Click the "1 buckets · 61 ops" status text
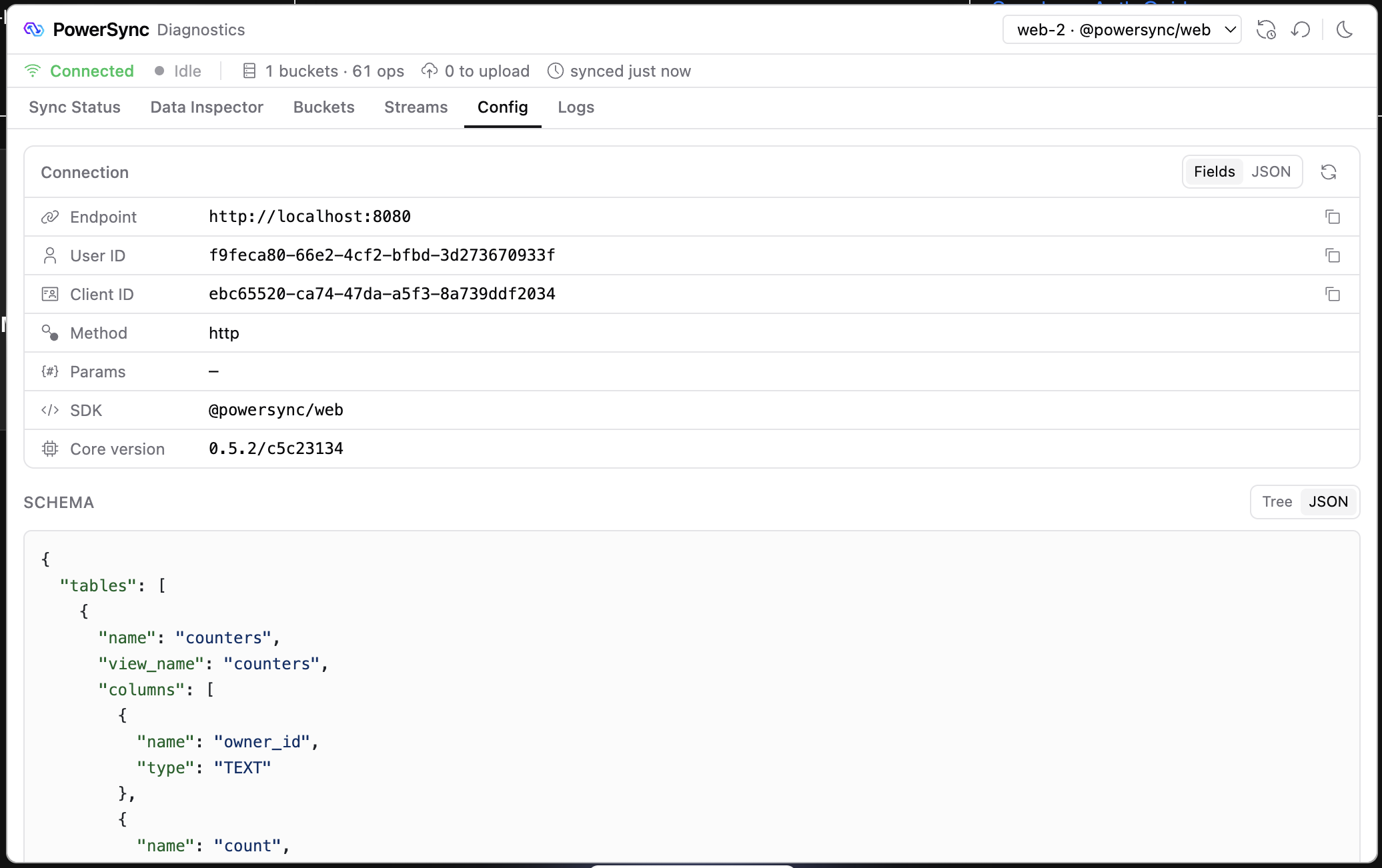The image size is (1382, 868). tap(335, 71)
